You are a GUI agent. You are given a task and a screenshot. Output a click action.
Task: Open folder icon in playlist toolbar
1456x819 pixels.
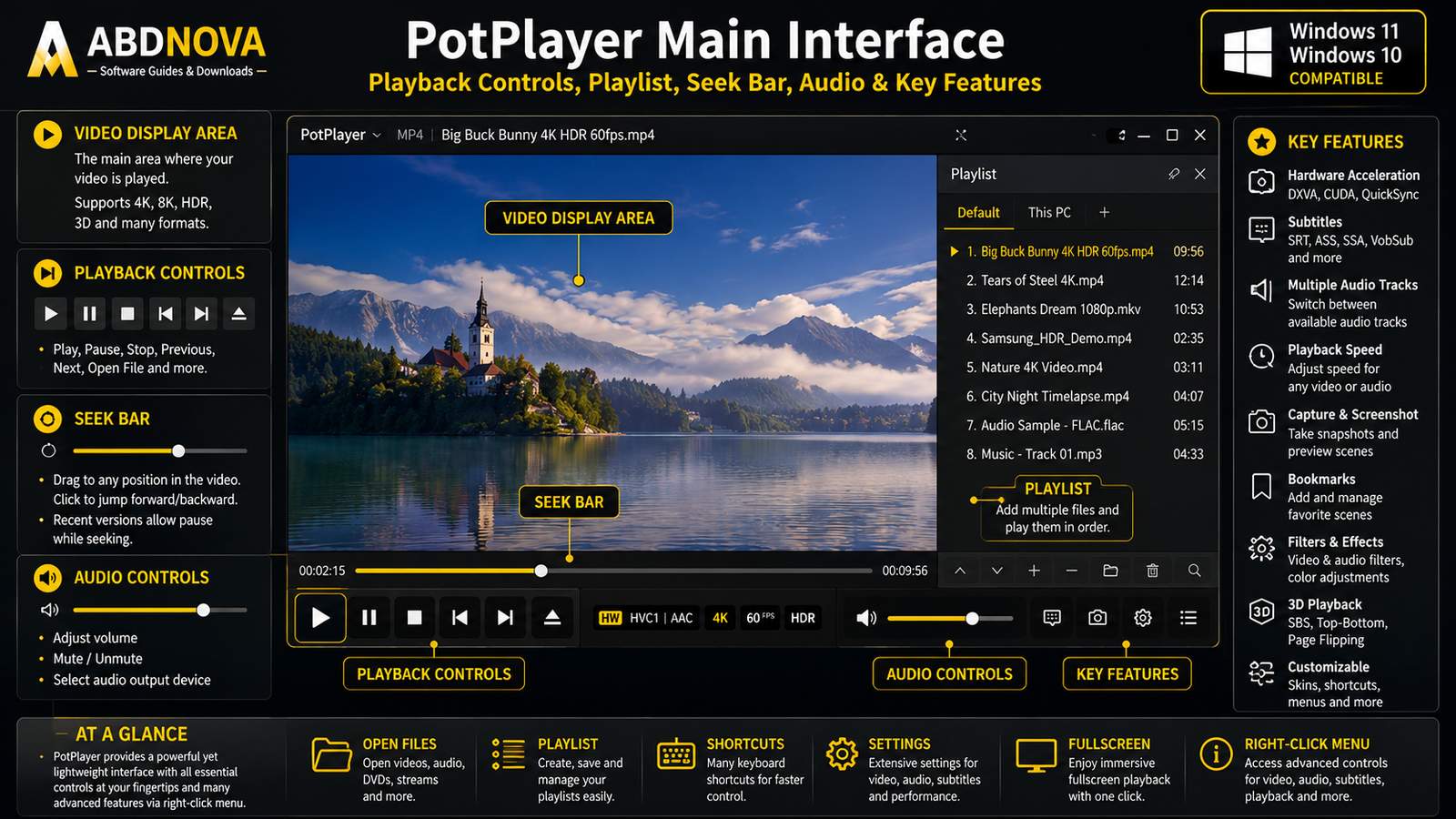[x=1110, y=571]
